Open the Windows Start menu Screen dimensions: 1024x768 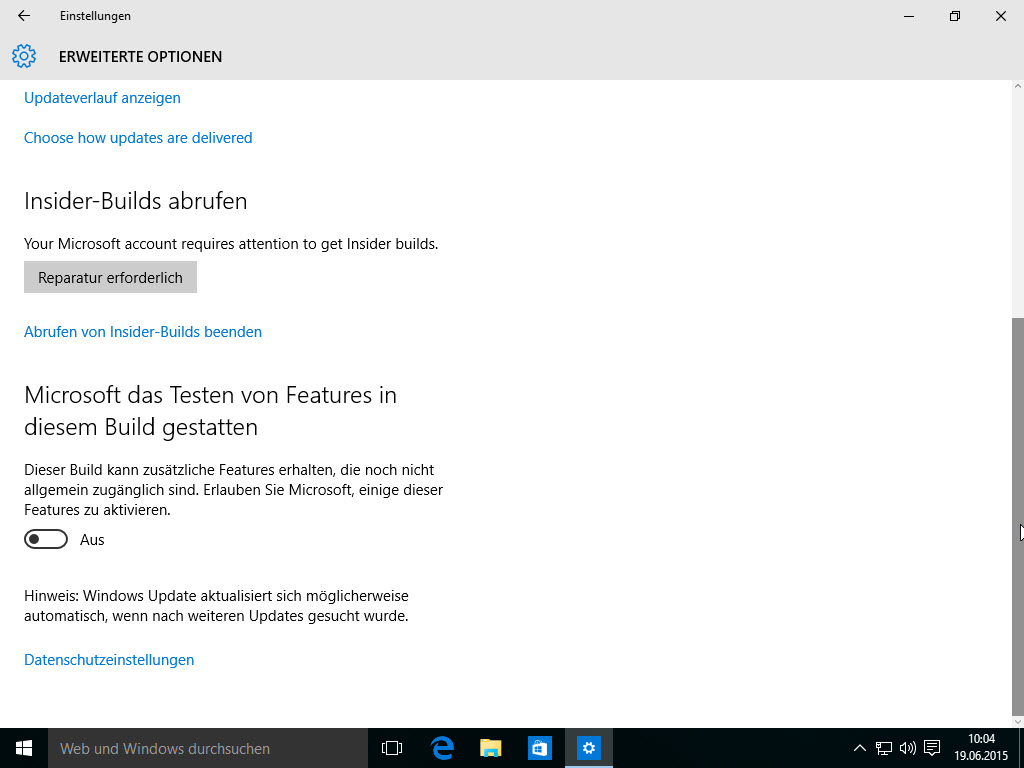coord(24,748)
